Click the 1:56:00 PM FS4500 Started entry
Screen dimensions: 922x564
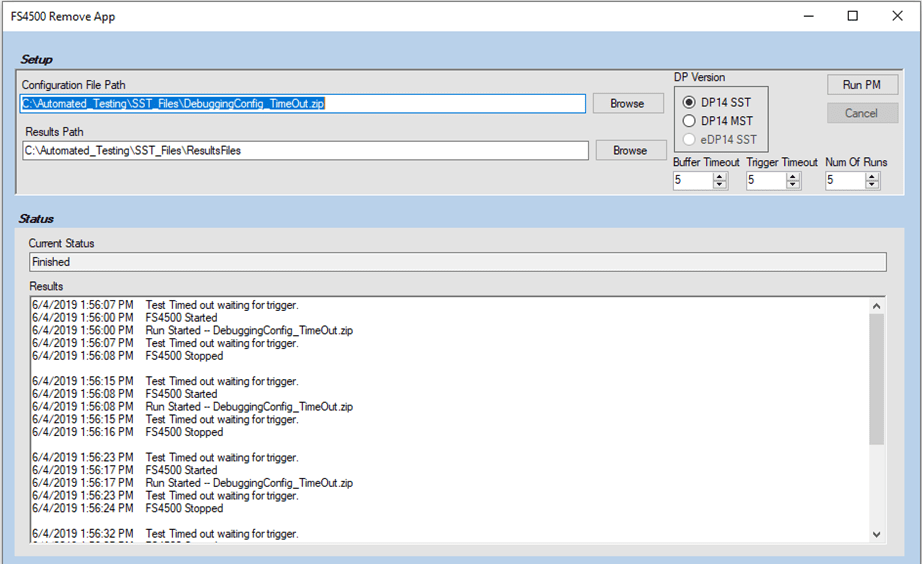coord(125,318)
